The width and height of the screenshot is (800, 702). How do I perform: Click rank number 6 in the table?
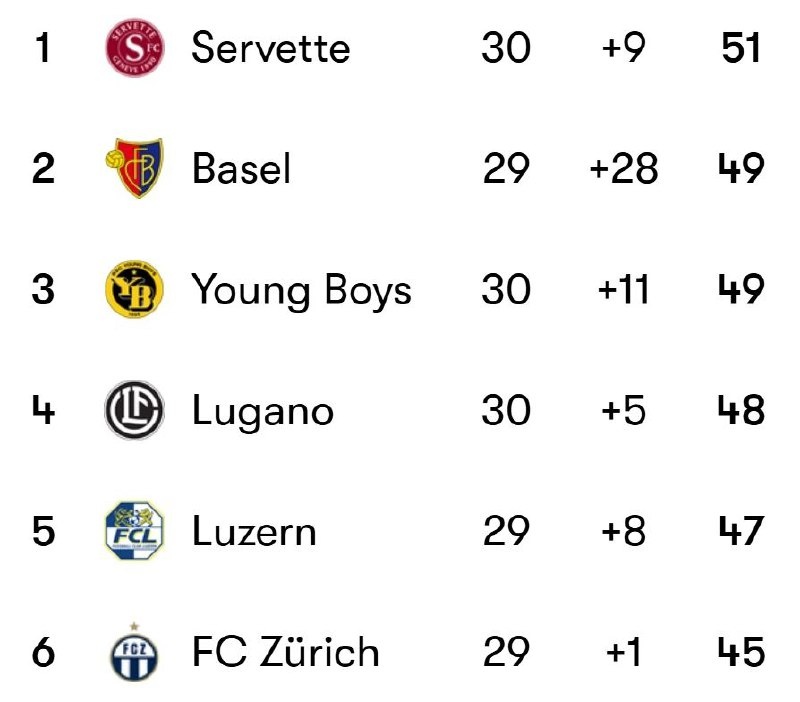pyautogui.click(x=42, y=653)
